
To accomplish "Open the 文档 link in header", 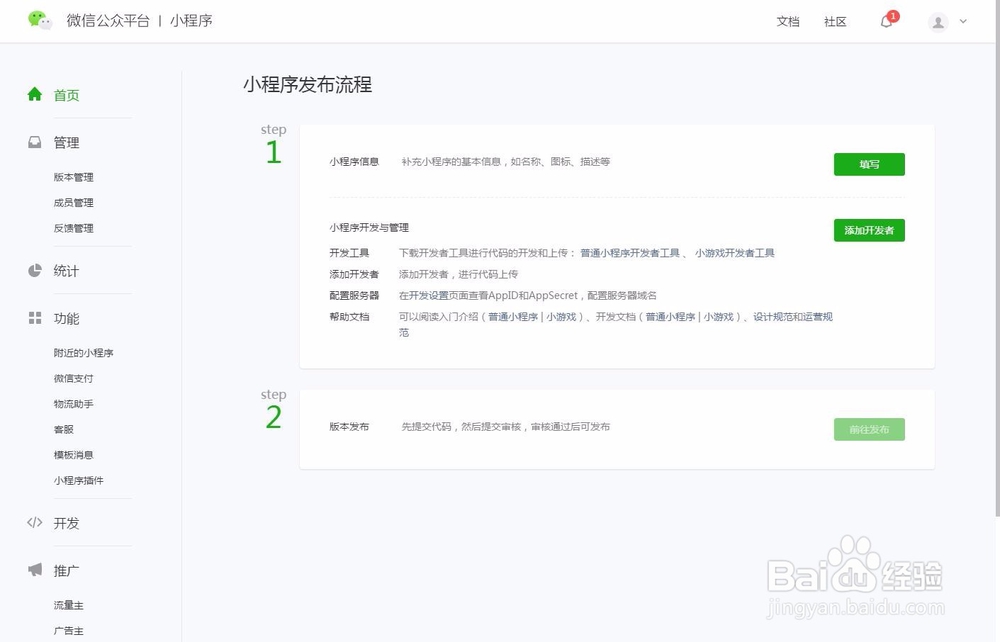I will (x=788, y=21).
